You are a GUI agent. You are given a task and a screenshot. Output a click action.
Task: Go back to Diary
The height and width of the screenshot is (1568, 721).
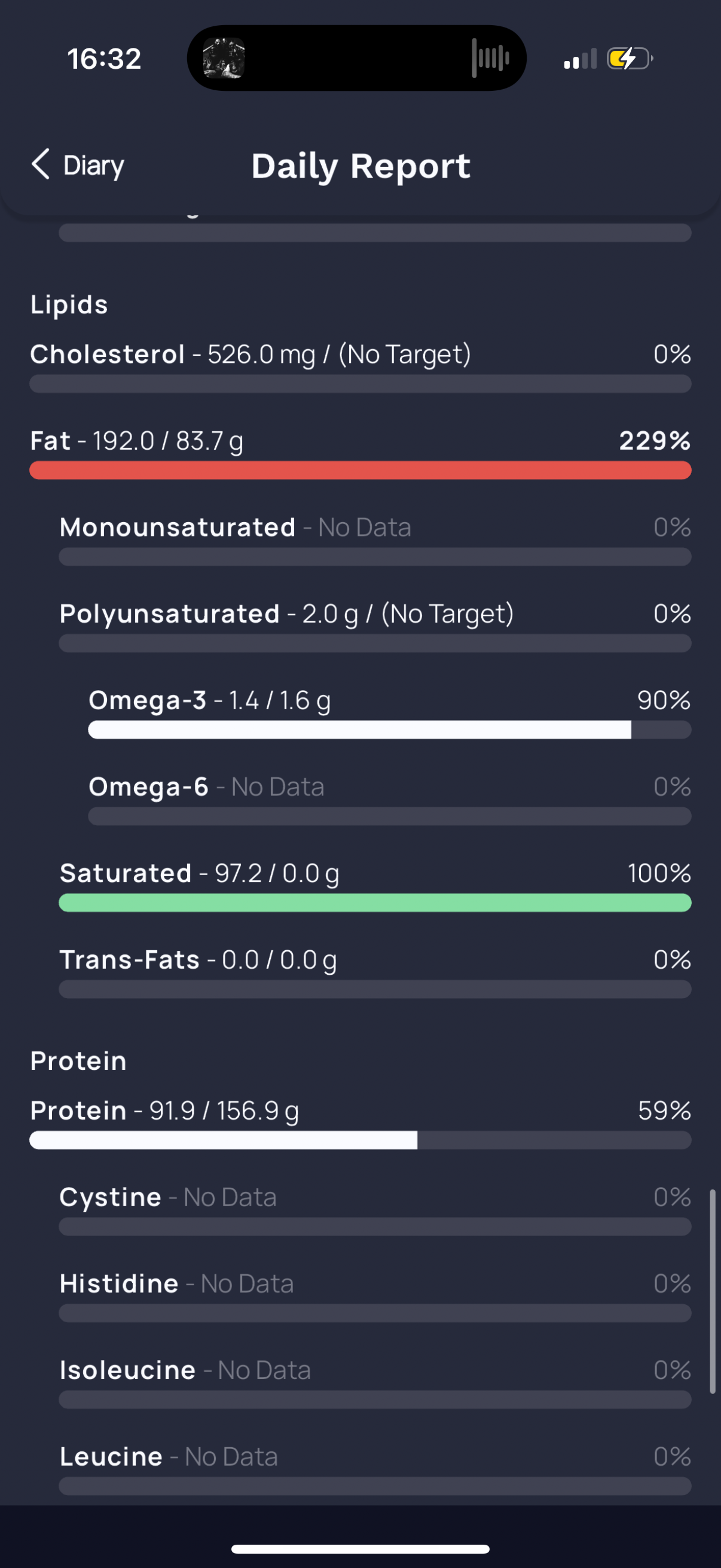coord(94,165)
